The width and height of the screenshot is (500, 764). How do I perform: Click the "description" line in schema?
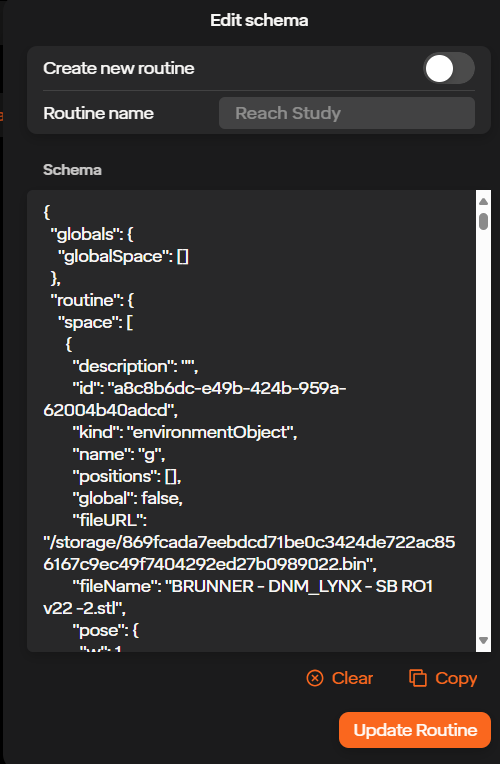[x=135, y=366]
